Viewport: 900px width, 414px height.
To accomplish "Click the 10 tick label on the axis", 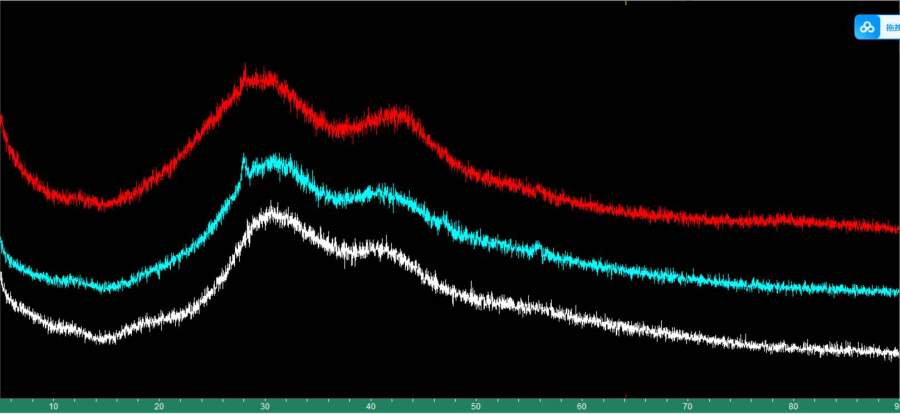I will click(x=53, y=406).
